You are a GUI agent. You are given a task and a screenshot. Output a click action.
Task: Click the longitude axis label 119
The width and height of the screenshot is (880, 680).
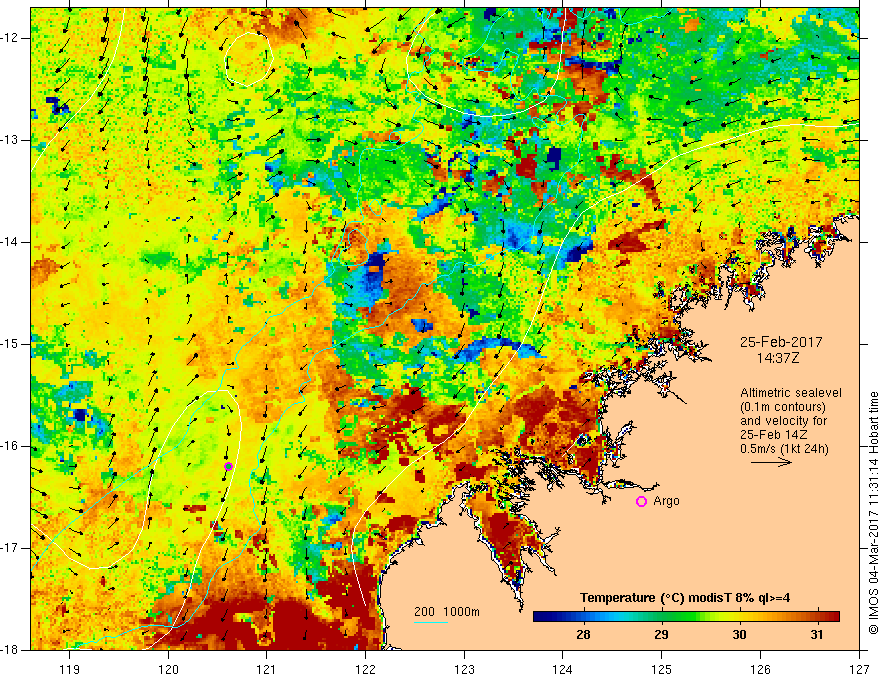click(x=70, y=669)
